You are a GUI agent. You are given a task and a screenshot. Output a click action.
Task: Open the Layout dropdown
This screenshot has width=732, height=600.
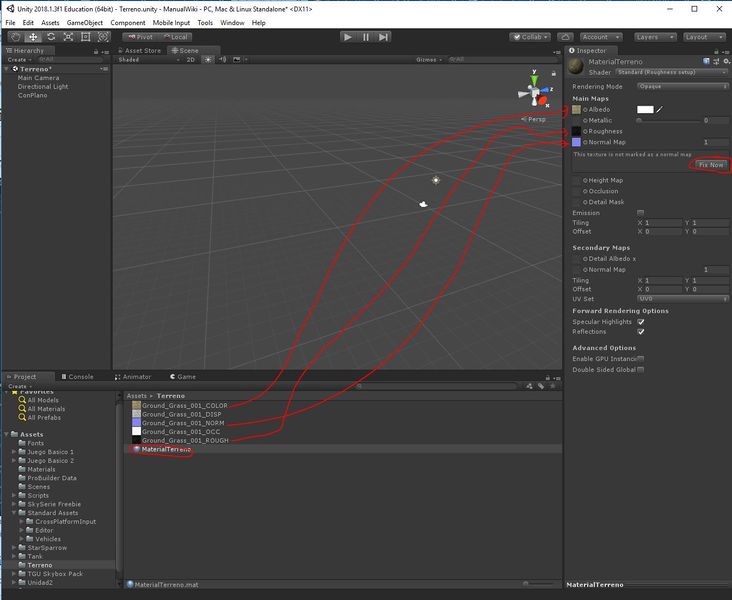704,37
